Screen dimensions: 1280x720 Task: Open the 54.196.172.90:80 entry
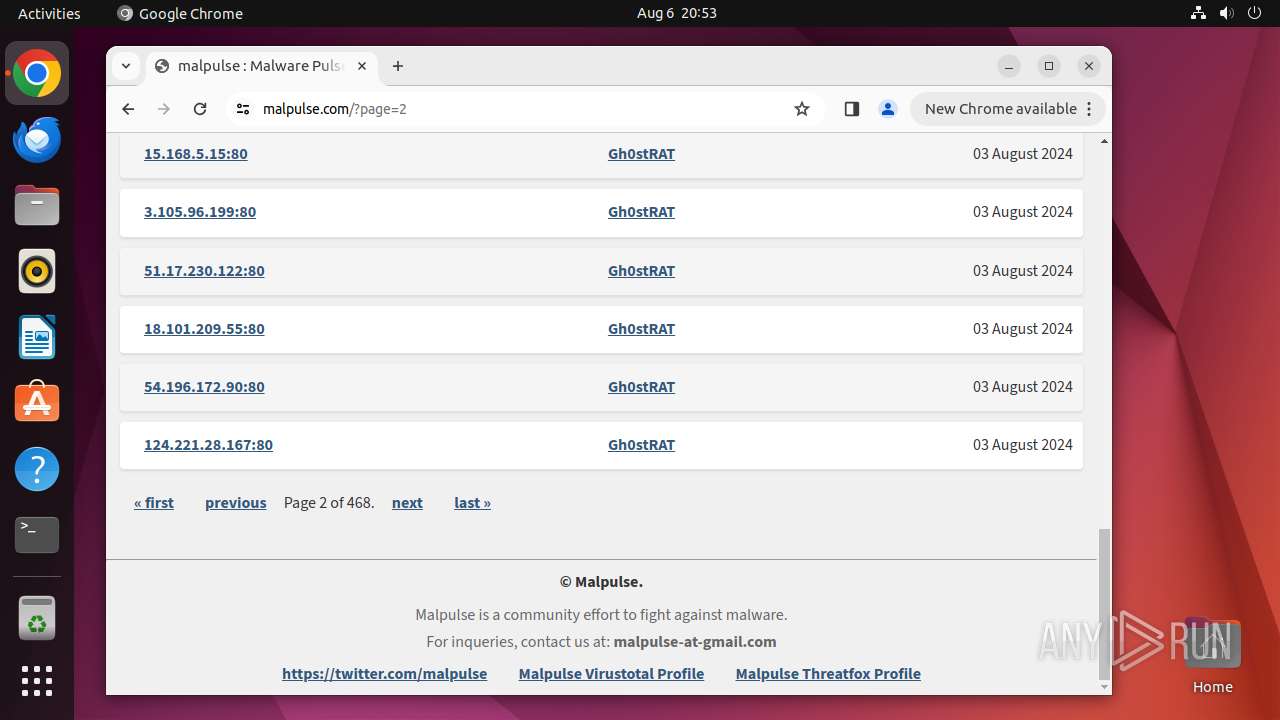coord(204,387)
